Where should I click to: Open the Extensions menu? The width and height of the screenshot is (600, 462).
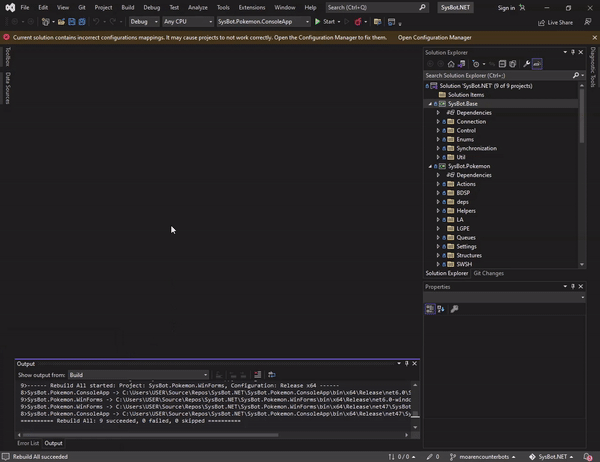pos(252,7)
